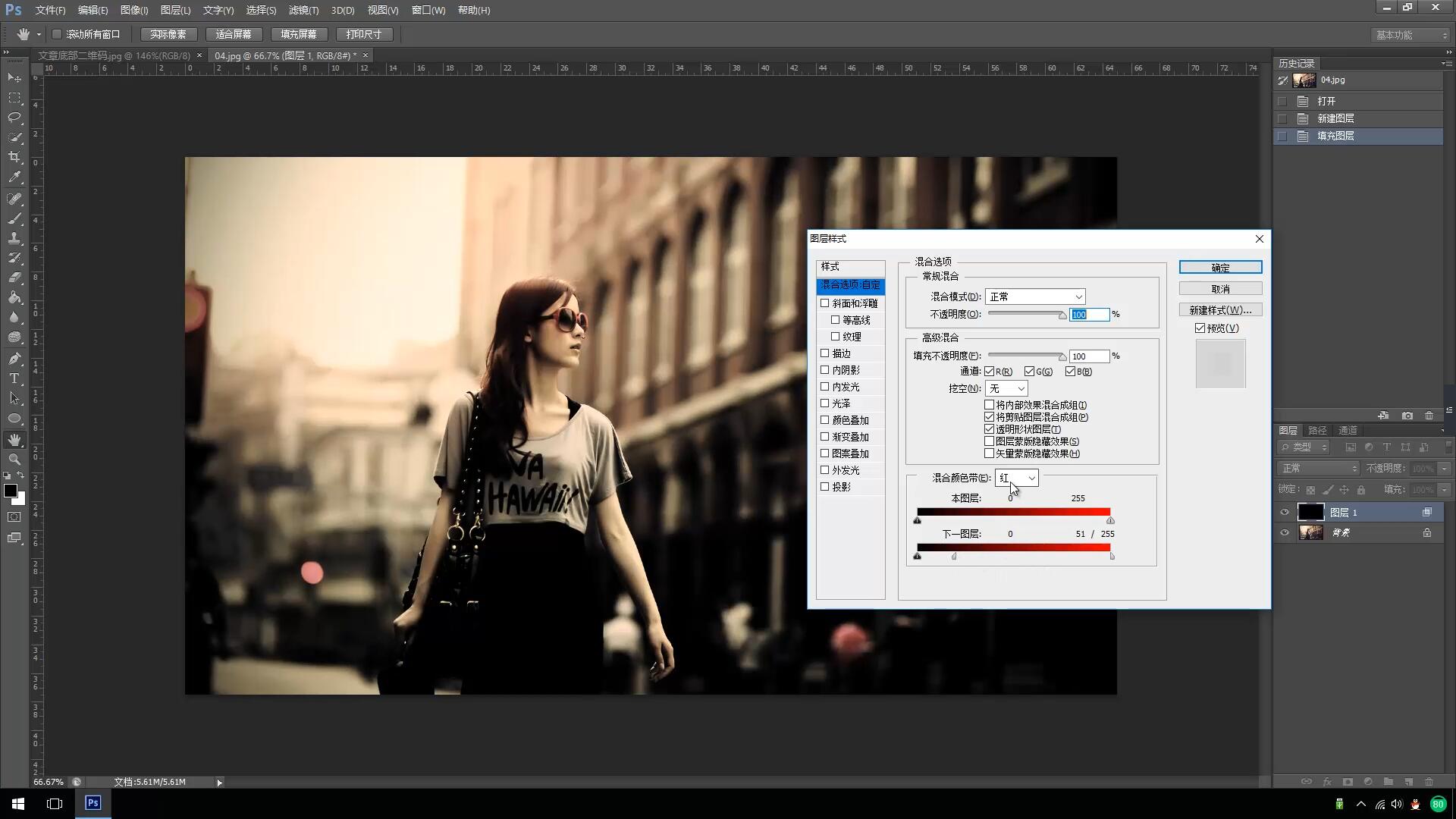Hide layer 图层 1 with eye icon

pyautogui.click(x=1285, y=513)
